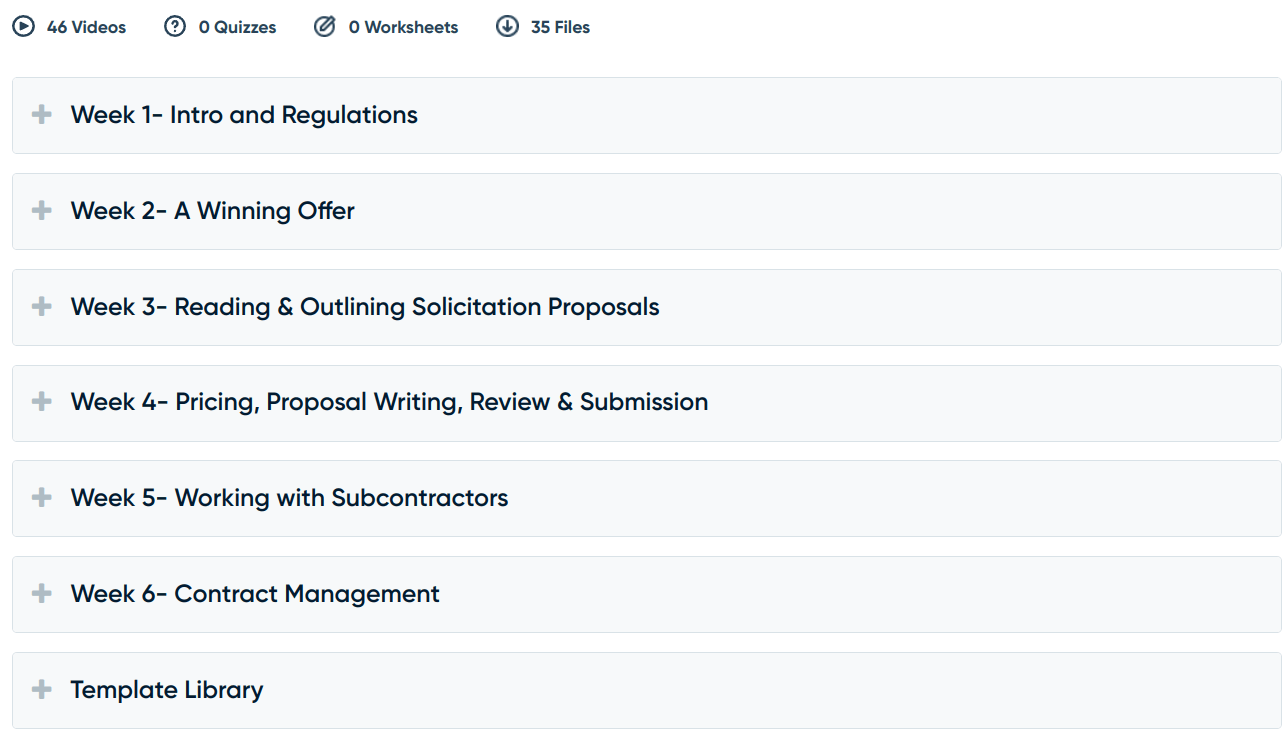Image resolution: width=1288 pixels, height=737 pixels.
Task: Expand Week 2 using its plus icon
Action: [x=41, y=211]
